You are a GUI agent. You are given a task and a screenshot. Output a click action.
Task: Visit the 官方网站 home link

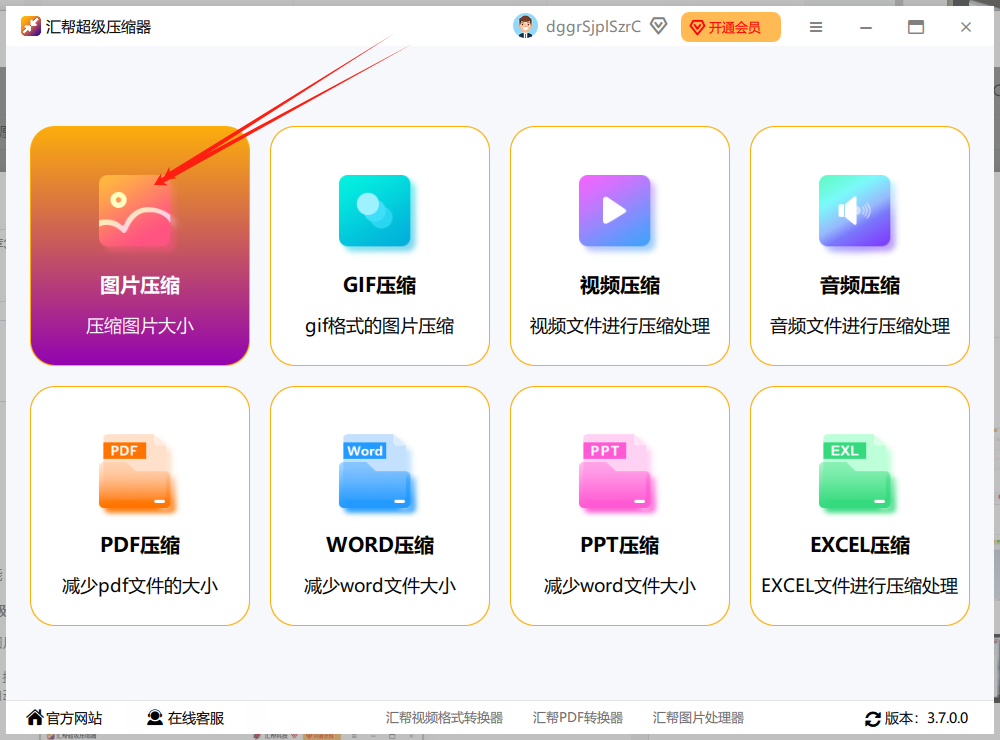64,718
